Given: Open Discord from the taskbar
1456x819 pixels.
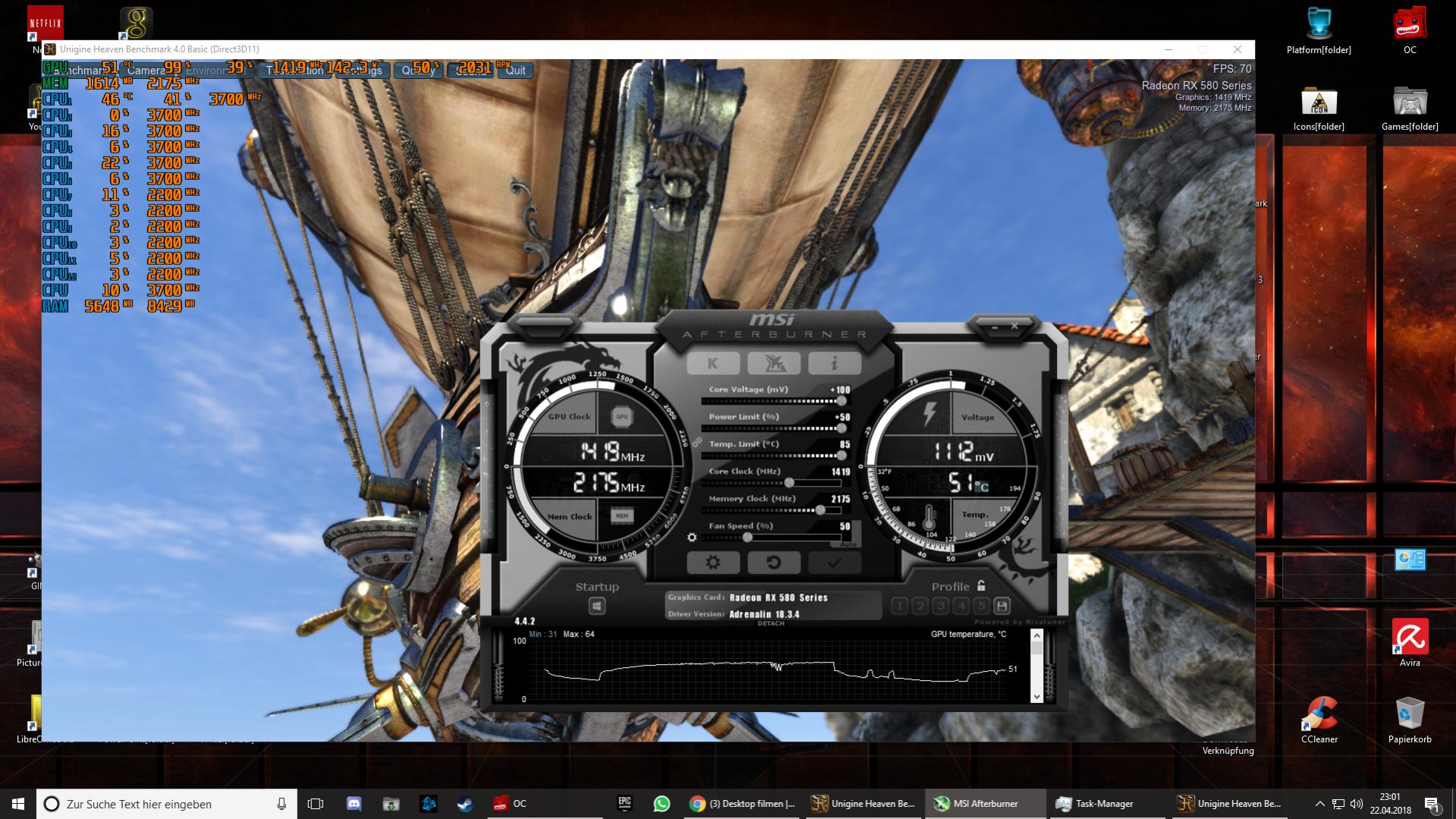Looking at the screenshot, I should click(354, 804).
